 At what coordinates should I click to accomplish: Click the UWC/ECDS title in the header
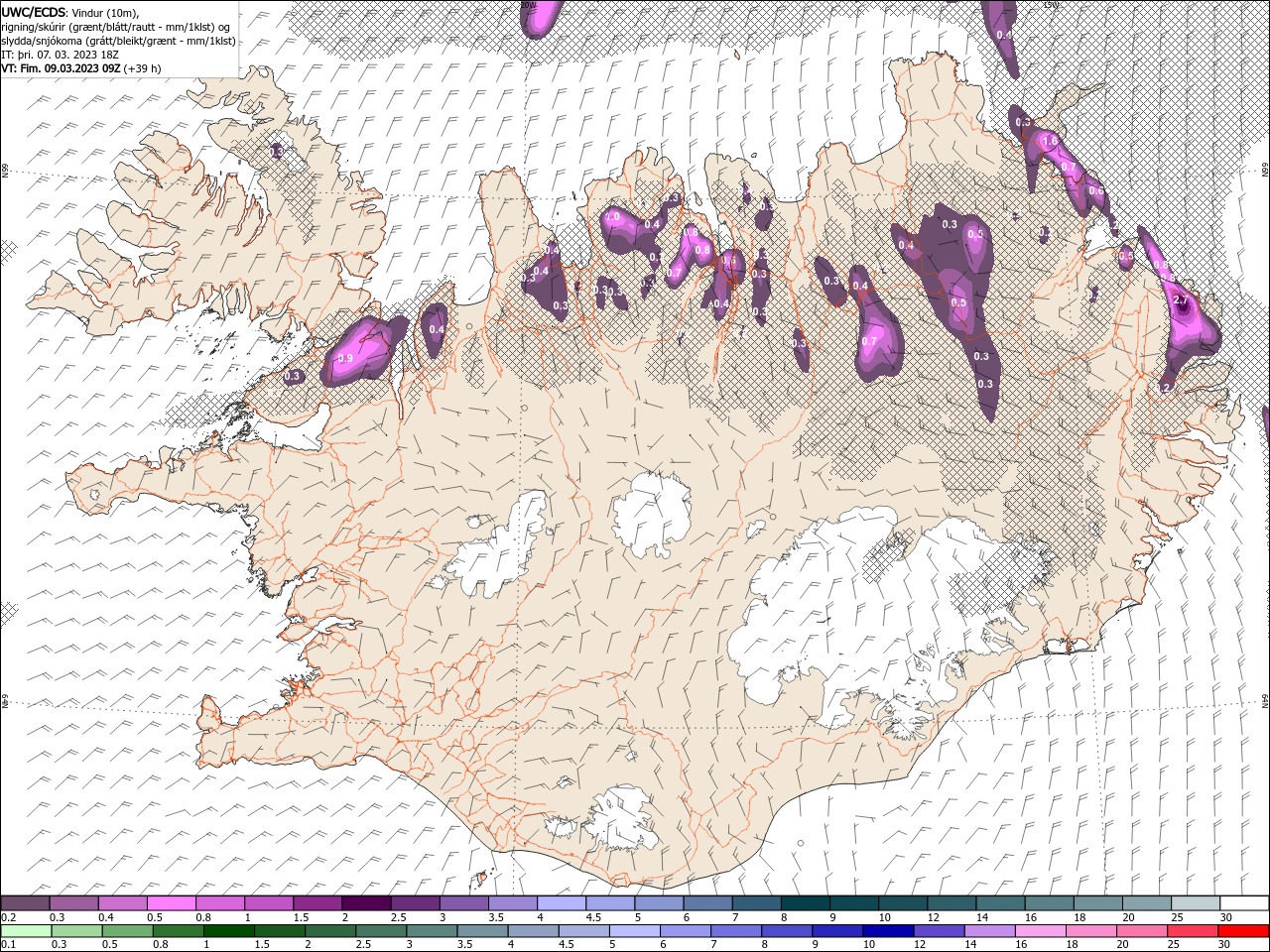point(34,12)
